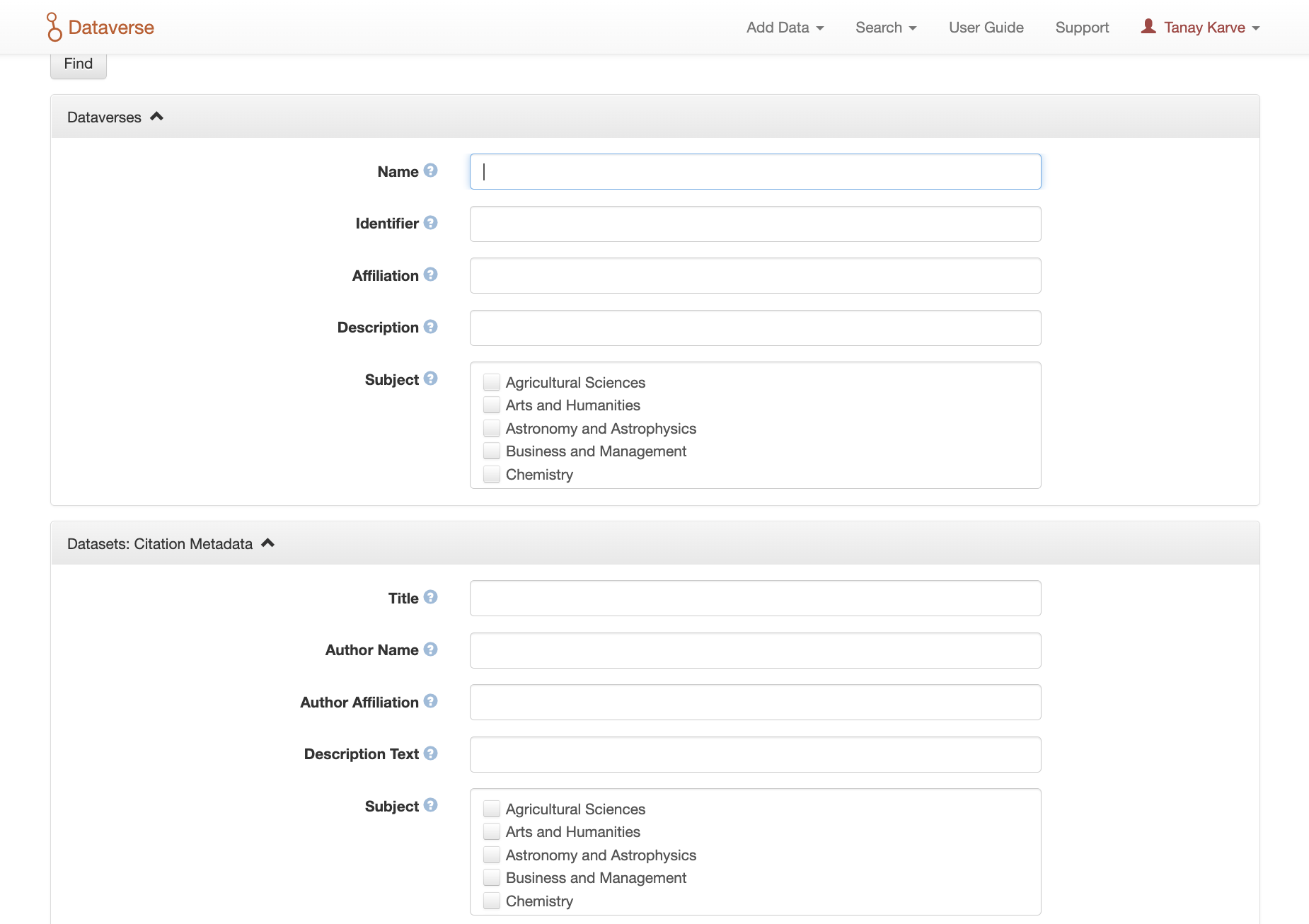Focus the Description Text input field

click(755, 754)
